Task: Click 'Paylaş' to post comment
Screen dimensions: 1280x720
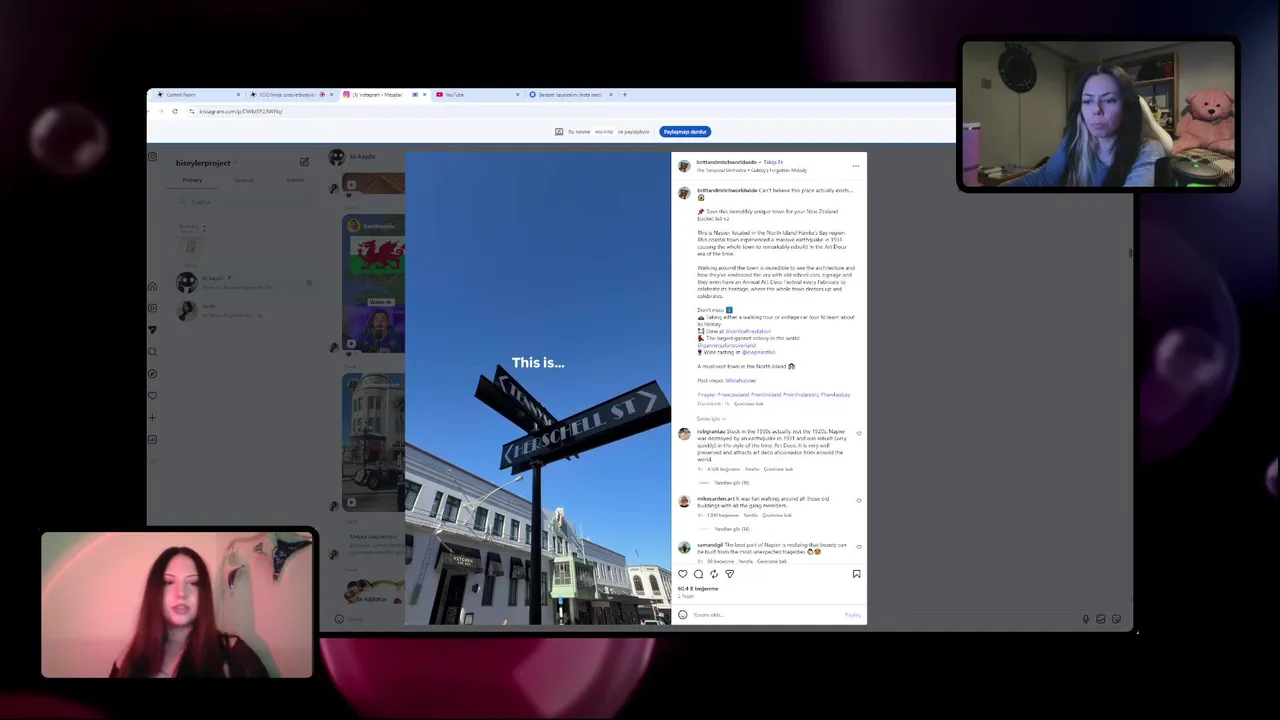Action: [852, 615]
